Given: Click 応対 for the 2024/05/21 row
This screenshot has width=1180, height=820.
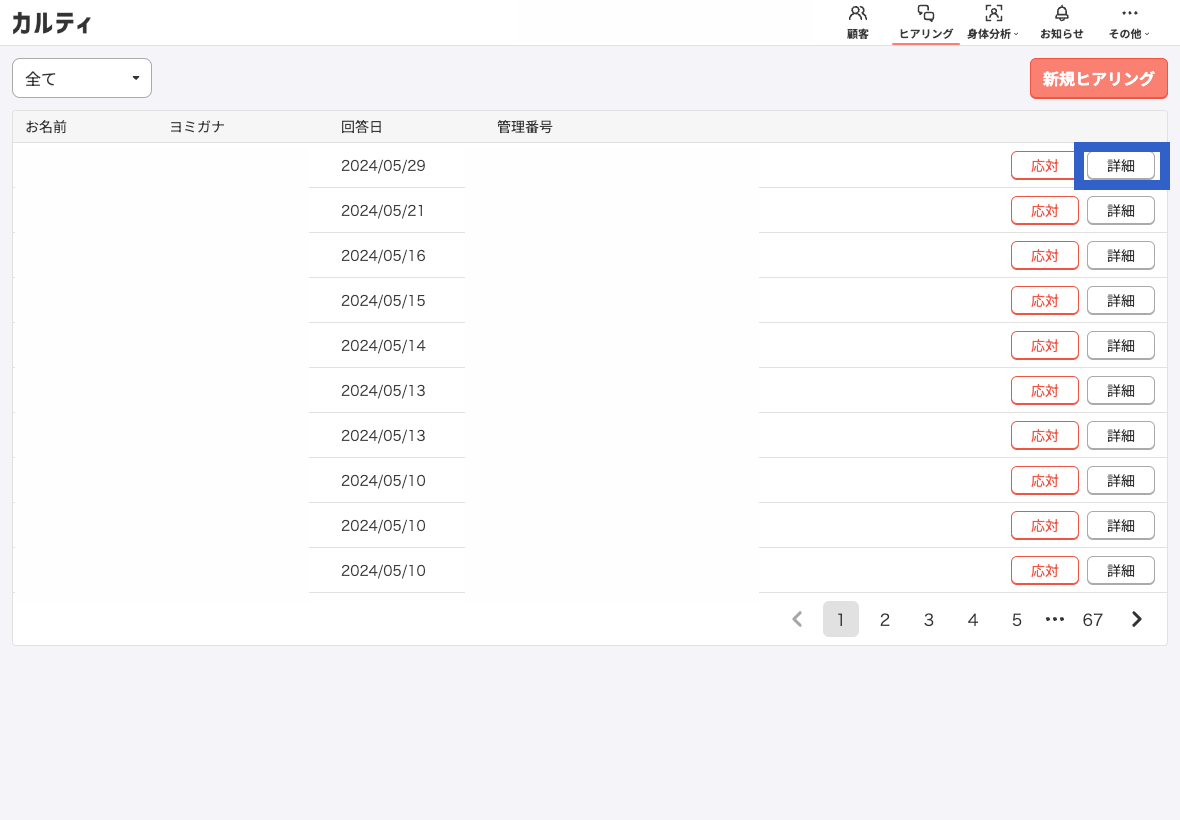Looking at the screenshot, I should (1045, 211).
